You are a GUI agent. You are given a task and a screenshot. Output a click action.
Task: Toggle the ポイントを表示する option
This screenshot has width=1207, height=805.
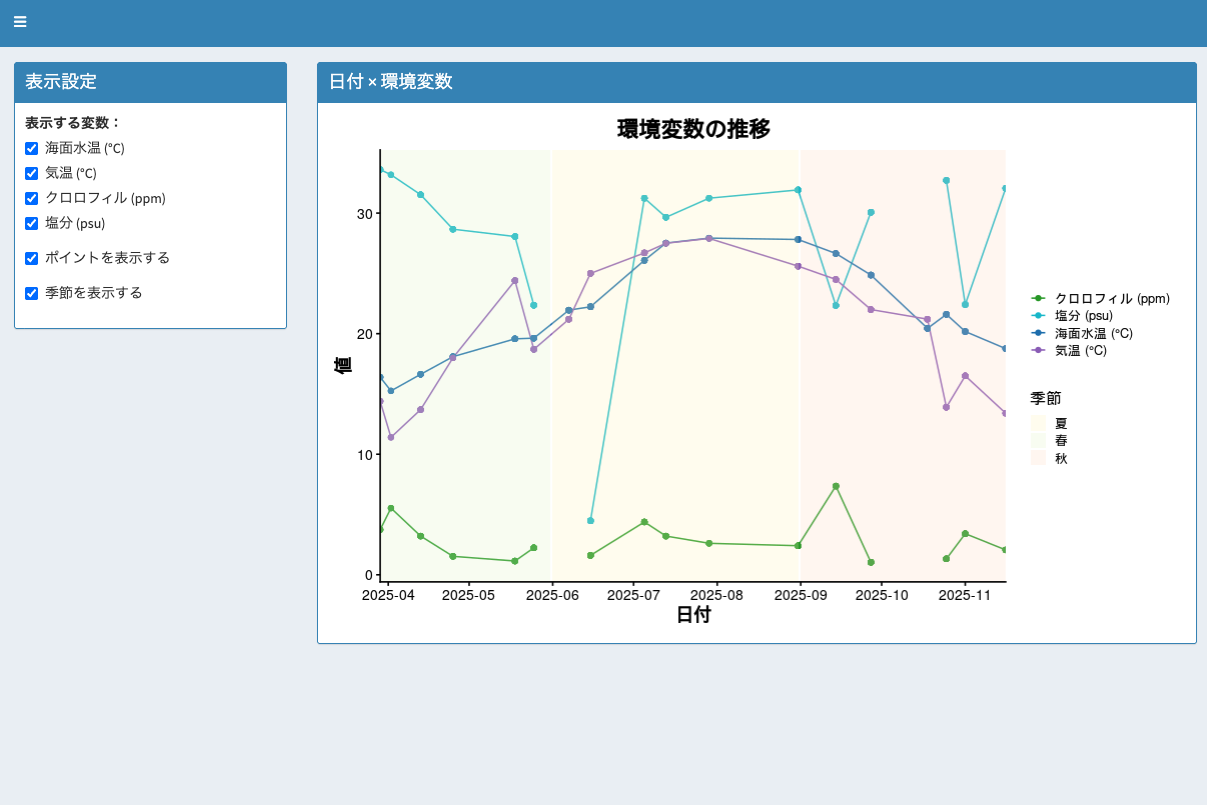(32, 258)
